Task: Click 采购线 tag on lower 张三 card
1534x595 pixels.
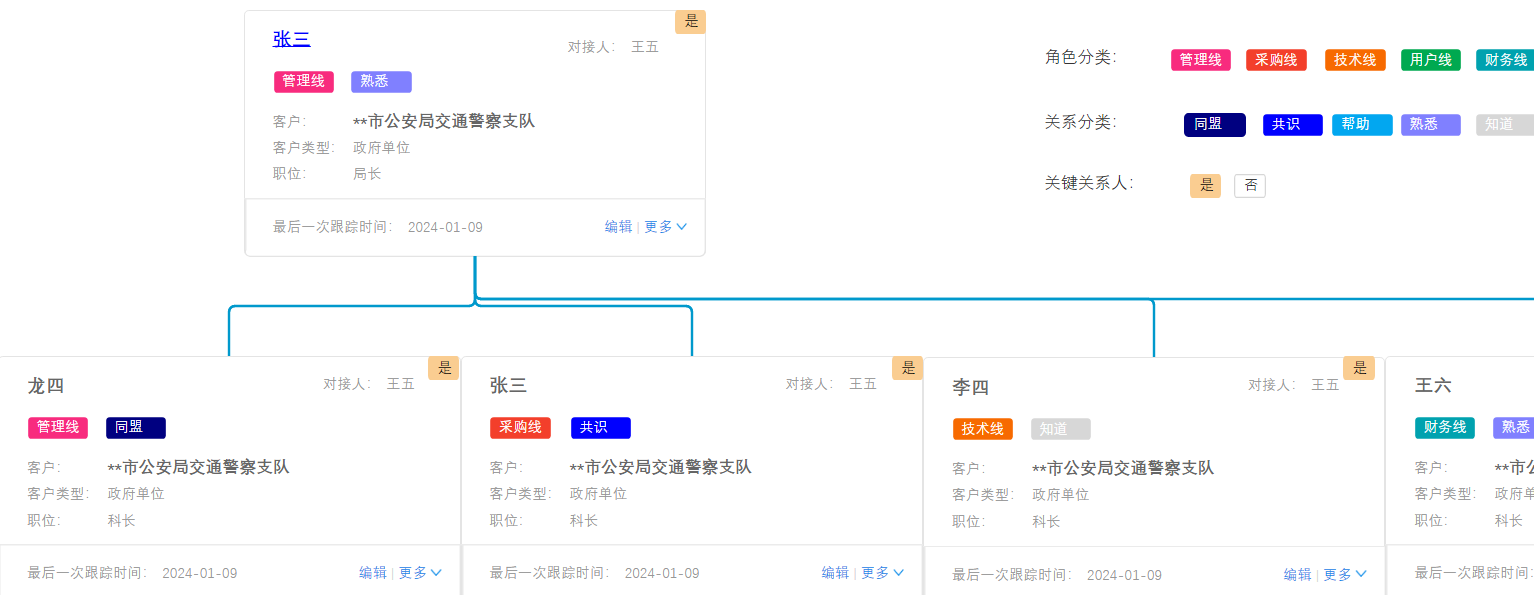Action: pyautogui.click(x=520, y=428)
